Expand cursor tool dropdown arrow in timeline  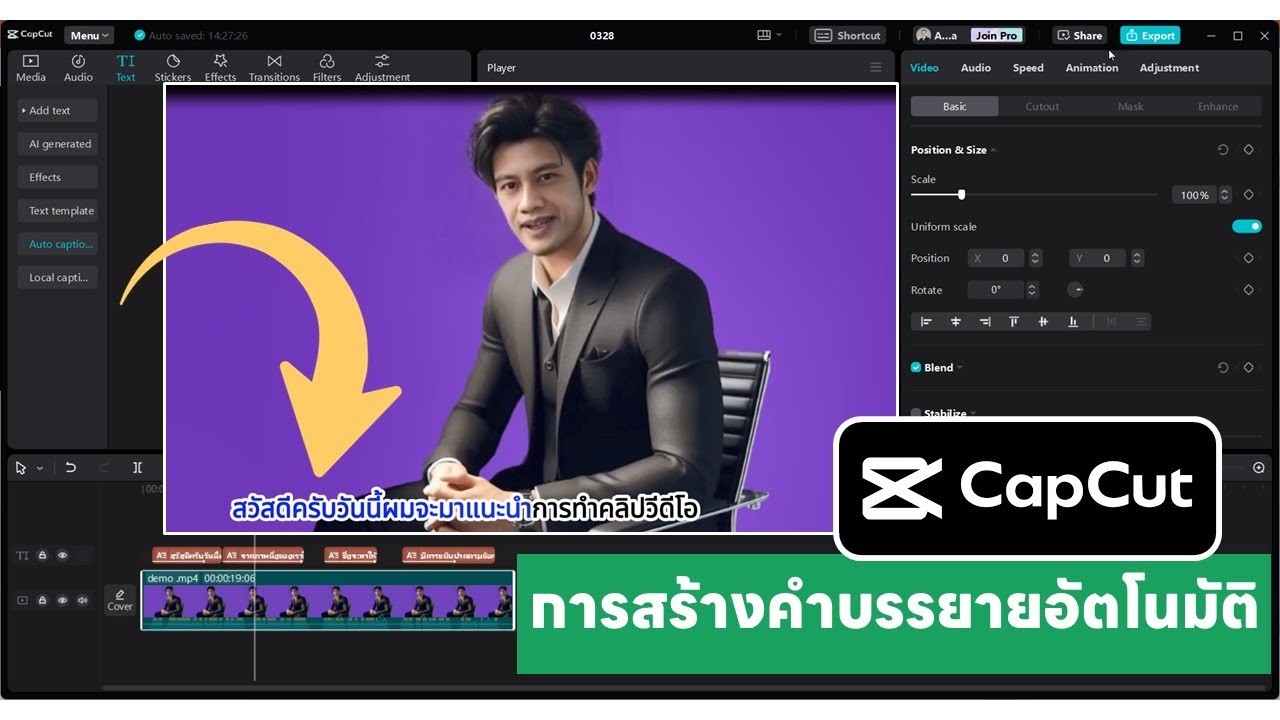tap(40, 468)
